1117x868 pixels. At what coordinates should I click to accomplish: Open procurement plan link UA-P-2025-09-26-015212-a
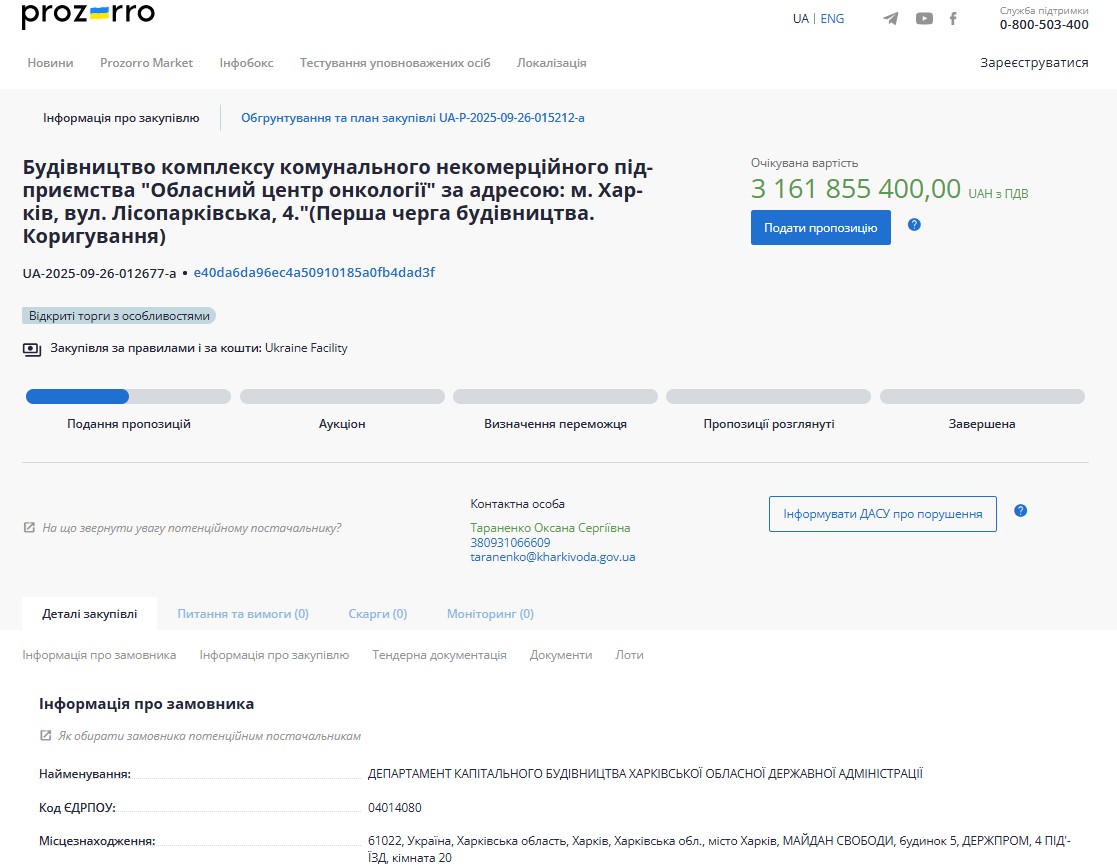[412, 118]
